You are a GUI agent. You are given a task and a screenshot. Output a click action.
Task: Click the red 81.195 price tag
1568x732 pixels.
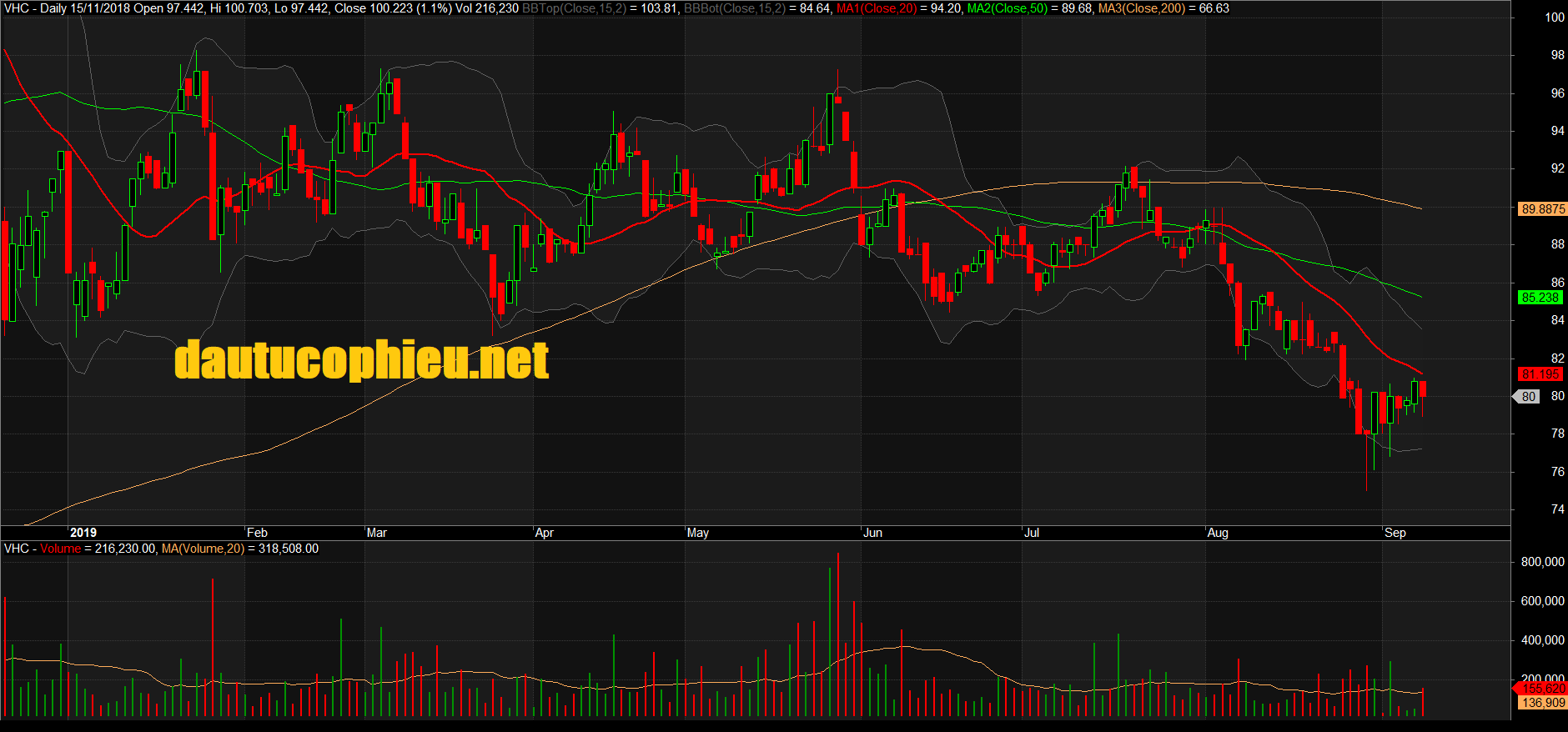[1540, 374]
